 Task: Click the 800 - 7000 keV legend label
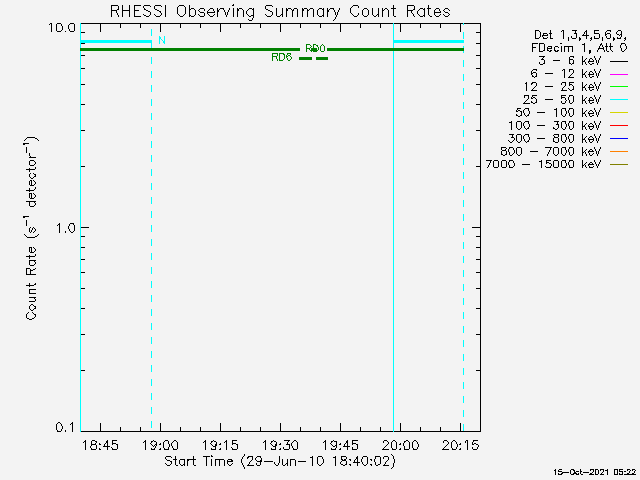point(551,151)
